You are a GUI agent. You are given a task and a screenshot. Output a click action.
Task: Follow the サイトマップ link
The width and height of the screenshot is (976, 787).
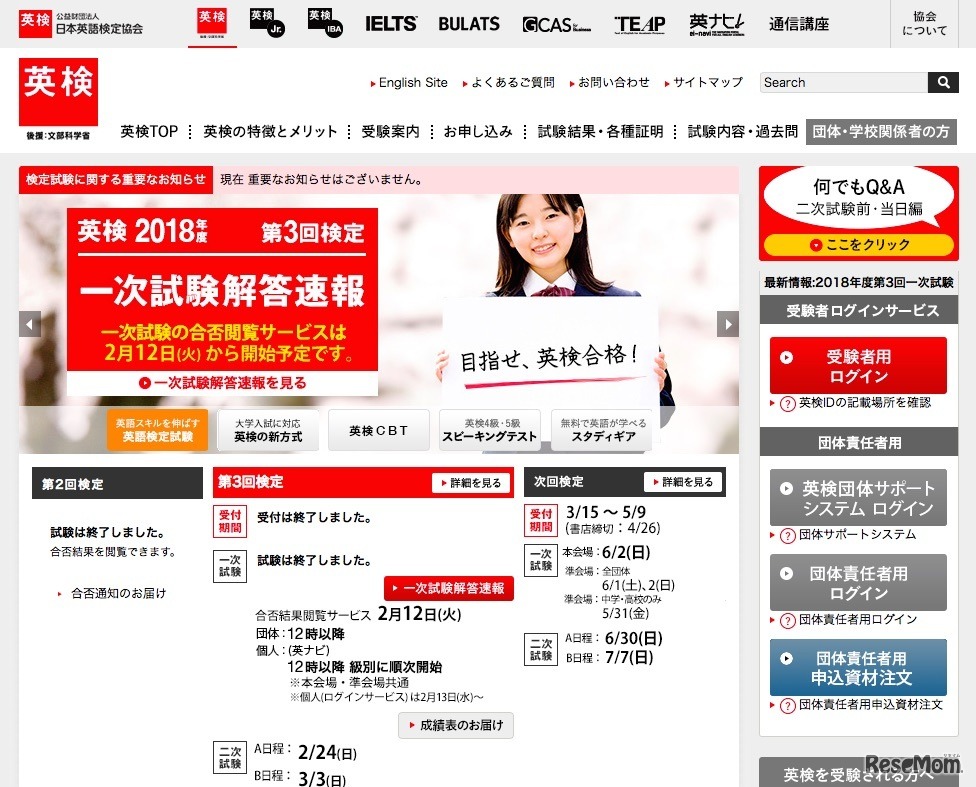click(x=708, y=82)
